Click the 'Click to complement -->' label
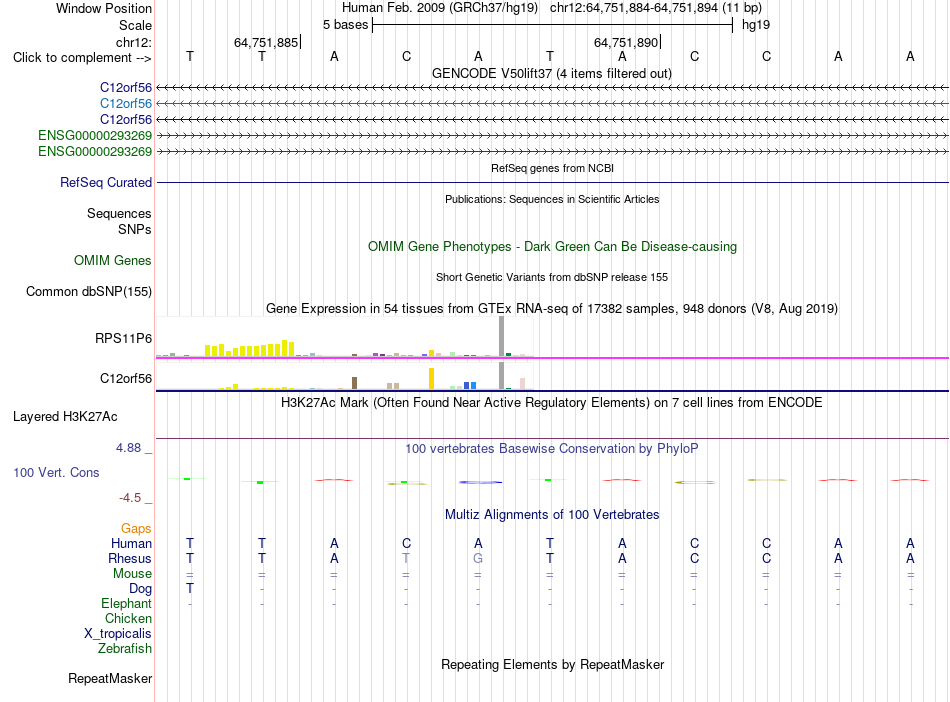The width and height of the screenshot is (950, 702). 82,58
